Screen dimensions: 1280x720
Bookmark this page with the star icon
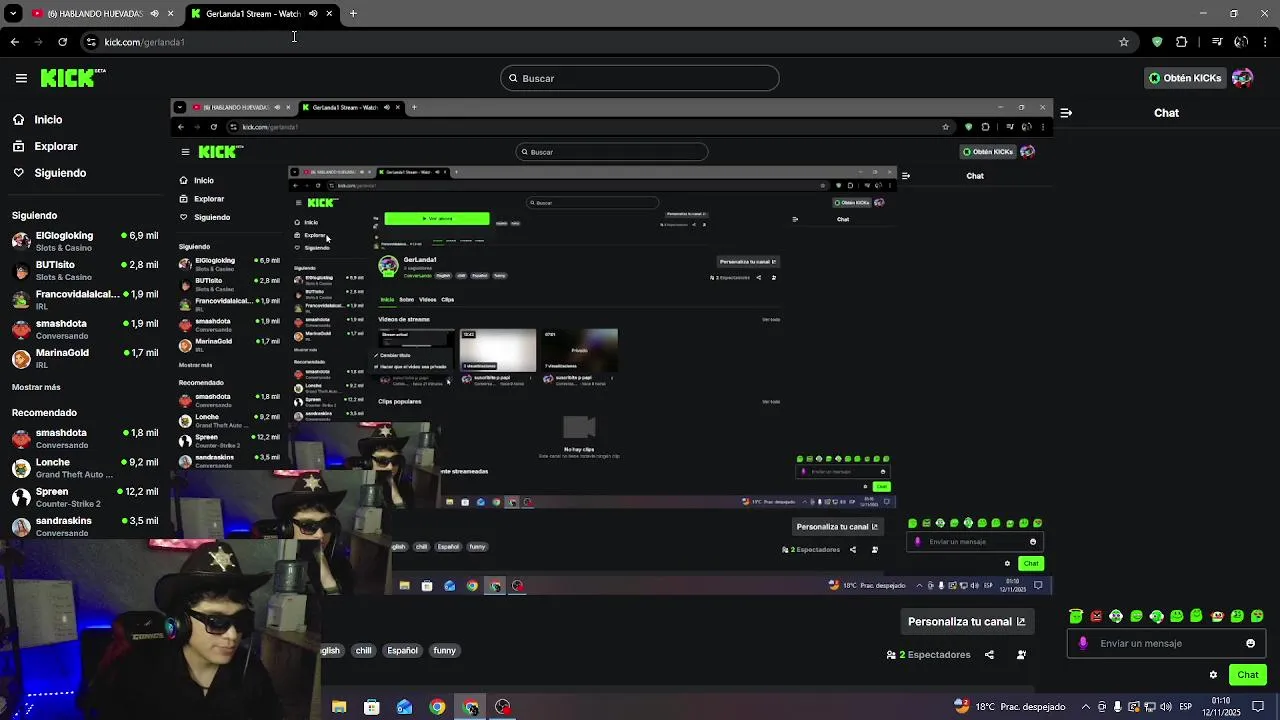(x=1124, y=42)
